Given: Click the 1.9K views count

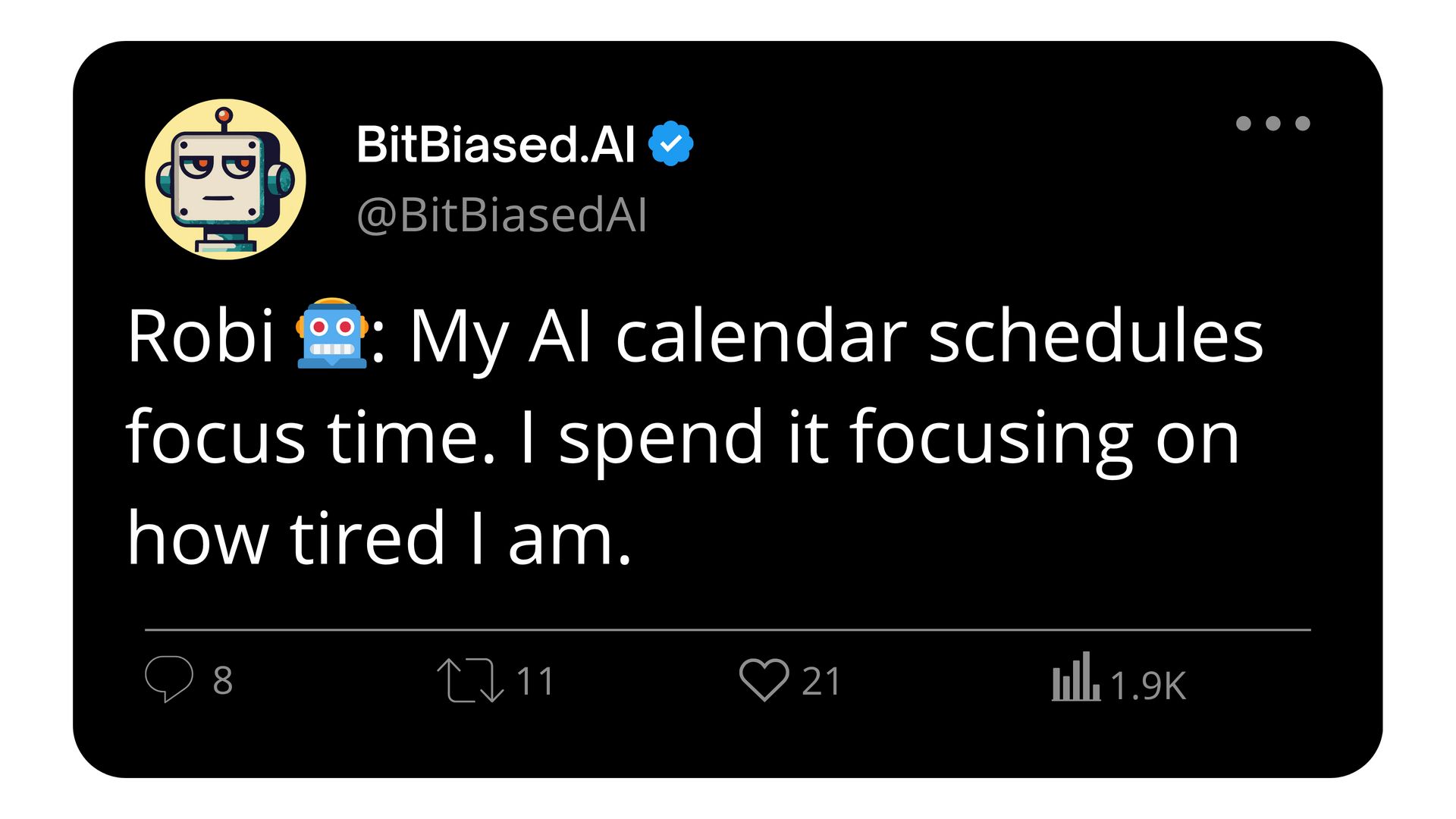Looking at the screenshot, I should tap(1148, 686).
